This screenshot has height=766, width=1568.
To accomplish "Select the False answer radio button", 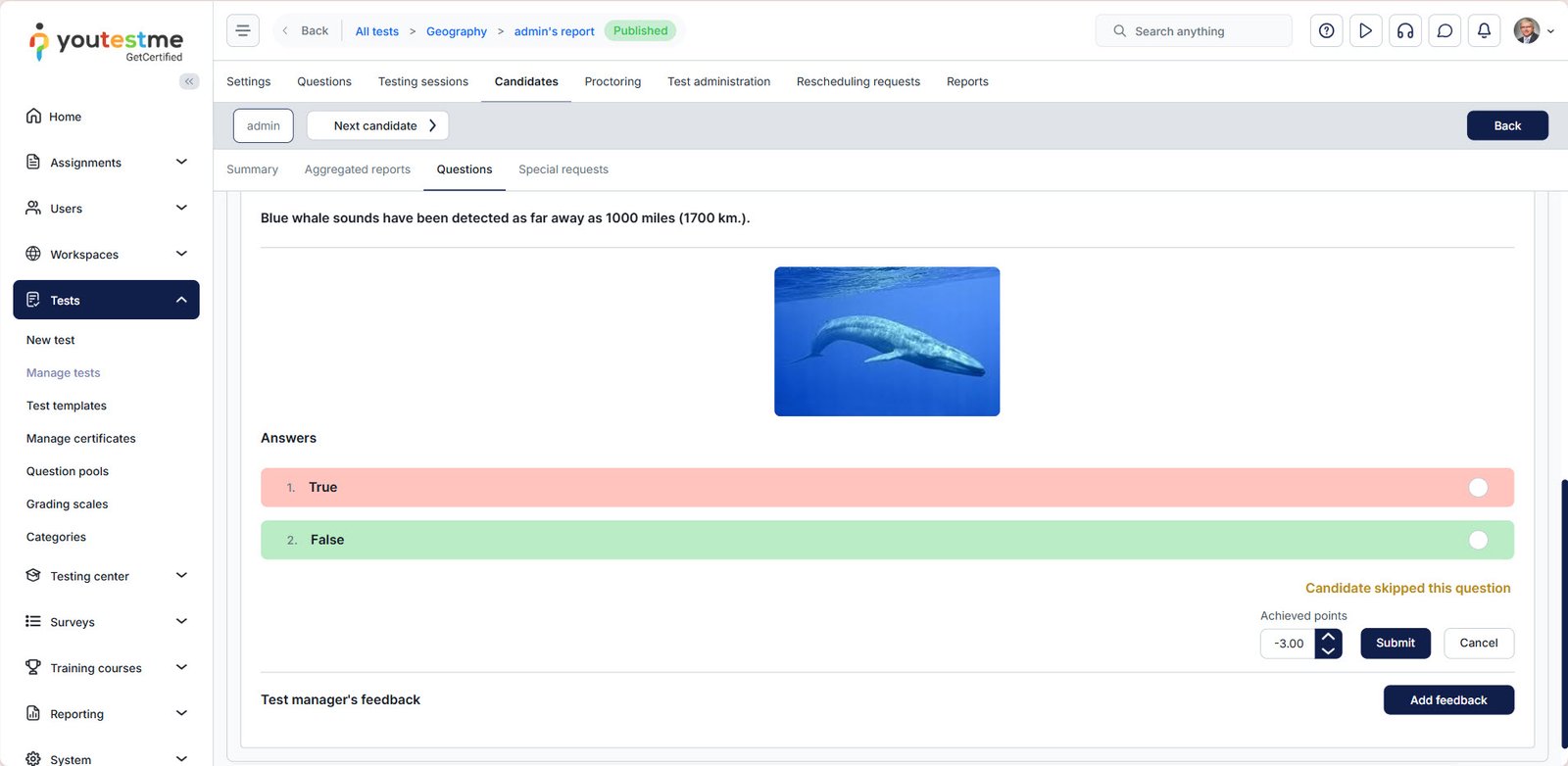I will (1478, 540).
